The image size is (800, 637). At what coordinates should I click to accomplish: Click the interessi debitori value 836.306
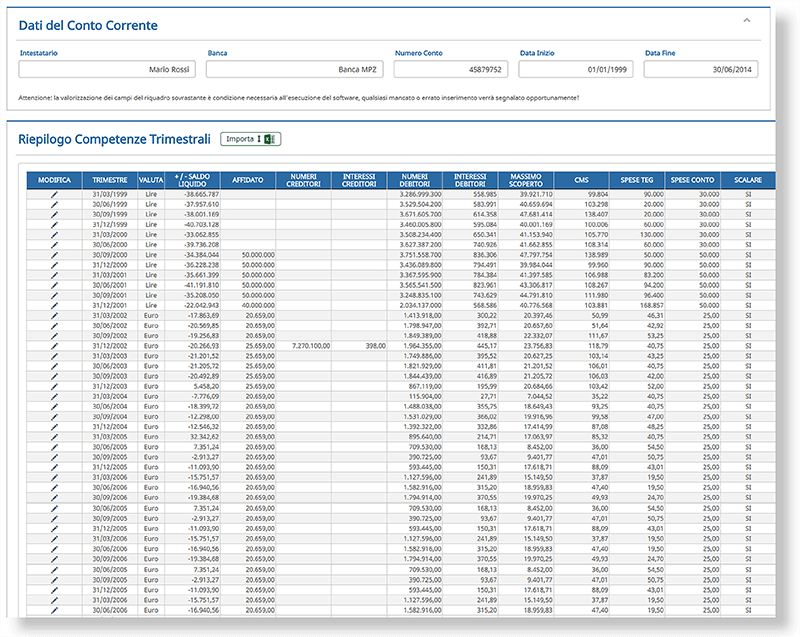485,255
